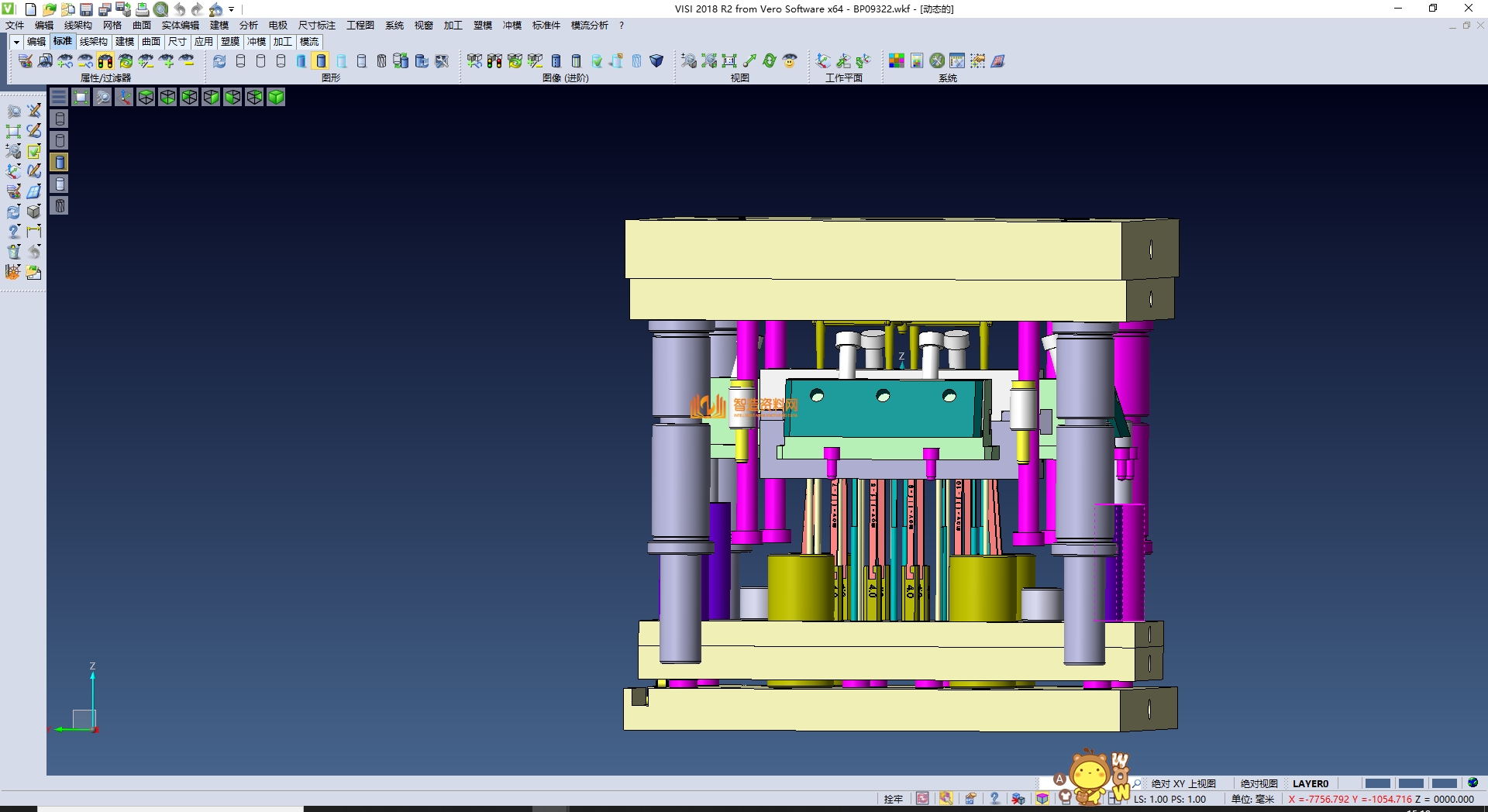Click the globe icon in status bar
Viewport: 1488px width, 812px height.
(1472, 783)
